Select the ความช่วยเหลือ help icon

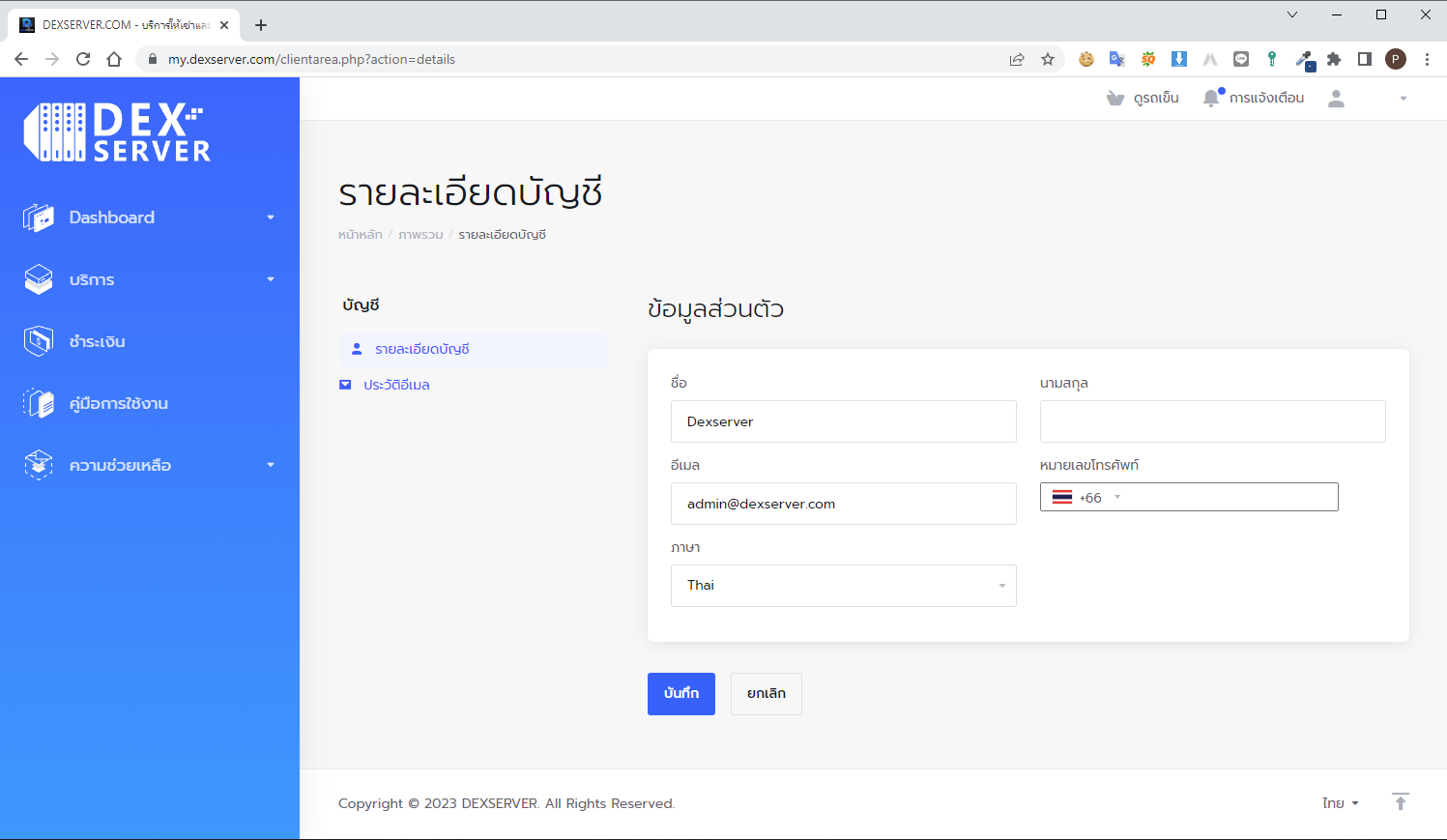click(x=39, y=465)
